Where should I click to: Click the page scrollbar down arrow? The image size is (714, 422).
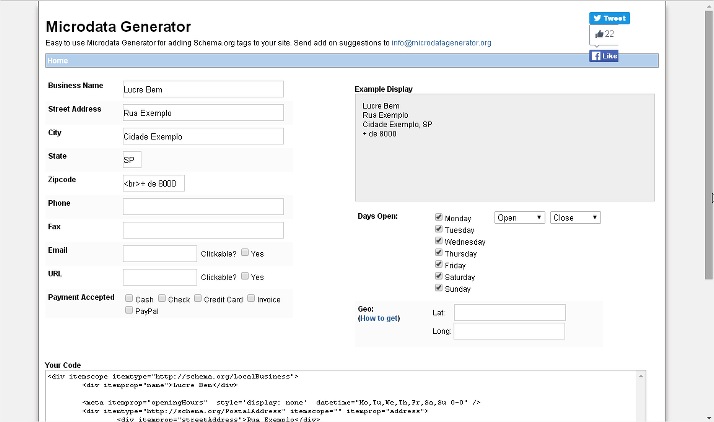pos(709,417)
